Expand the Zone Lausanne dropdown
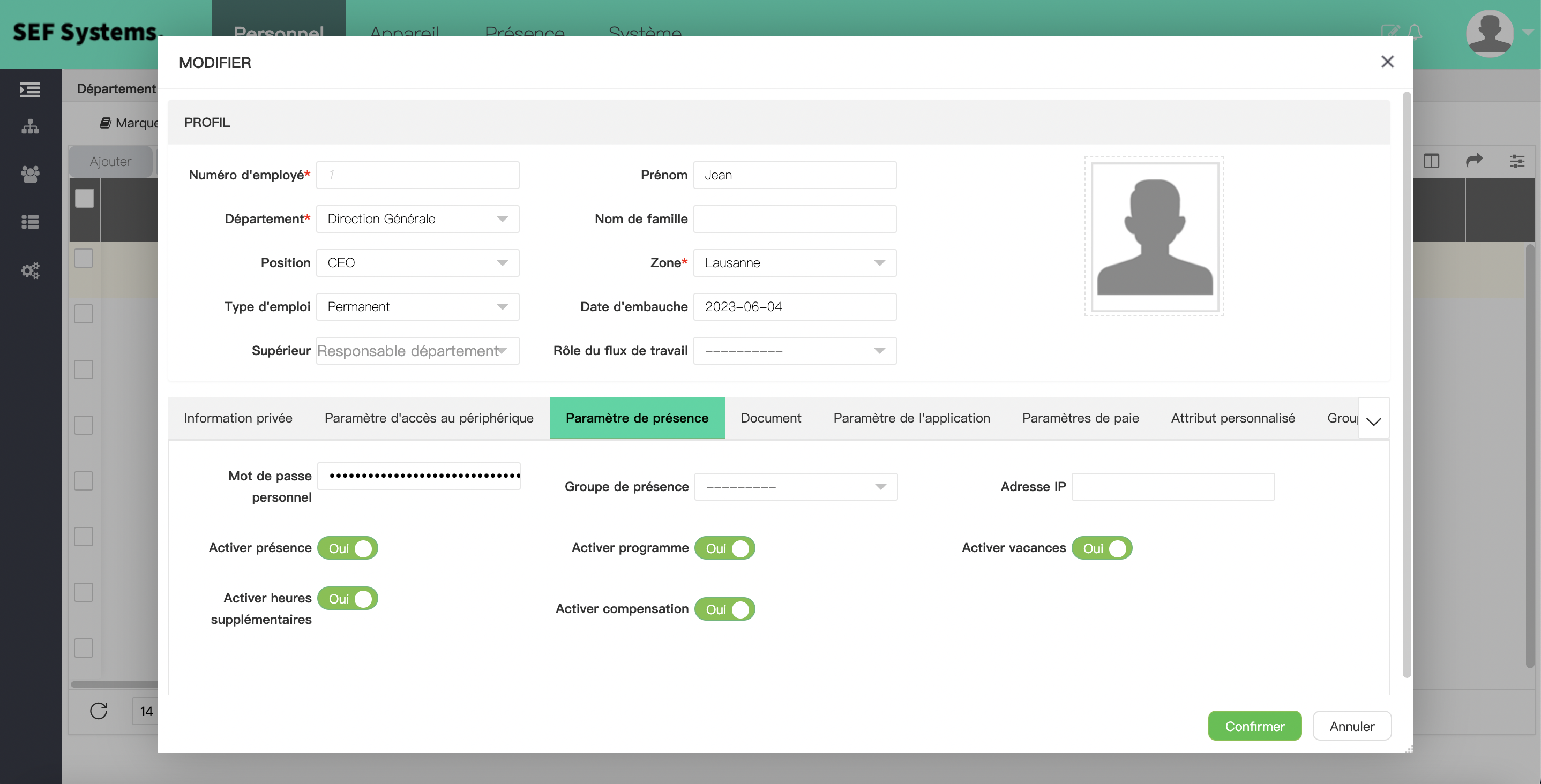1541x784 pixels. pos(795,262)
